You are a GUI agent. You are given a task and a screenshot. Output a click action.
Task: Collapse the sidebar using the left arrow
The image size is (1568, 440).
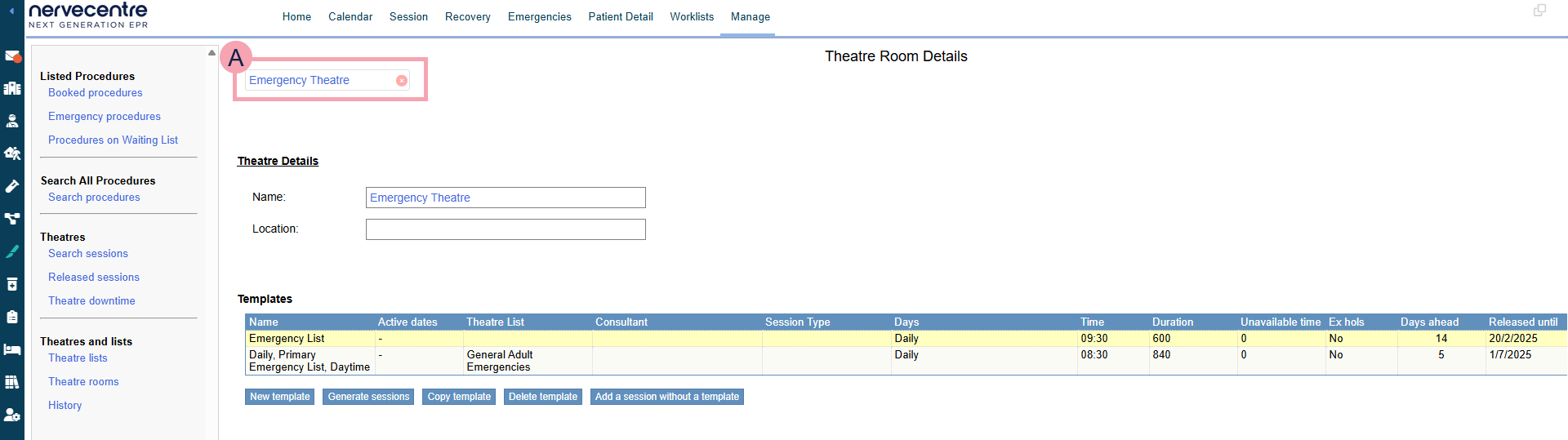click(11, 11)
